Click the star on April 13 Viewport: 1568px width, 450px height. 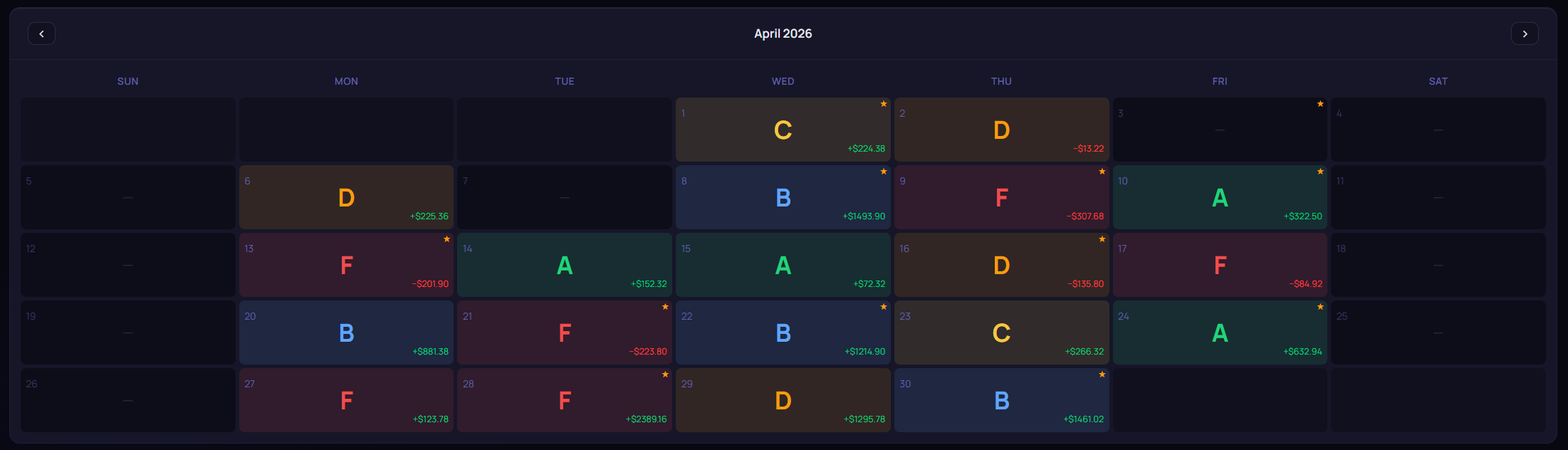446,239
